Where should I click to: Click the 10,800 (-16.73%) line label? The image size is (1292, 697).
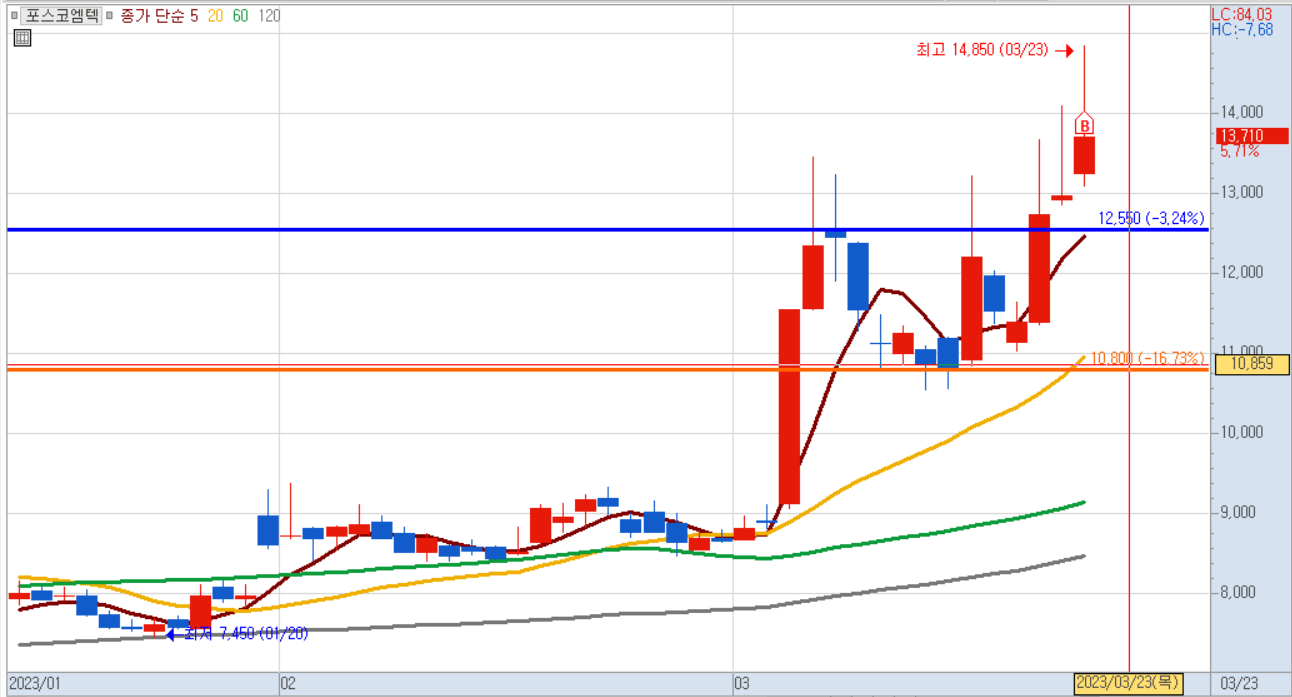1147,358
